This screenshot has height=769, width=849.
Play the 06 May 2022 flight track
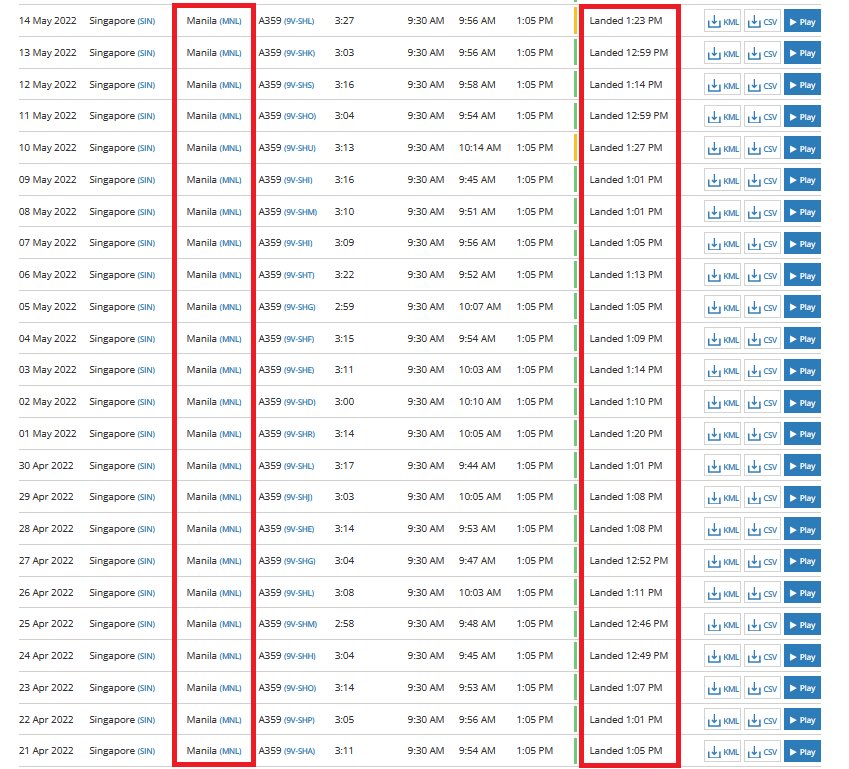(x=802, y=276)
